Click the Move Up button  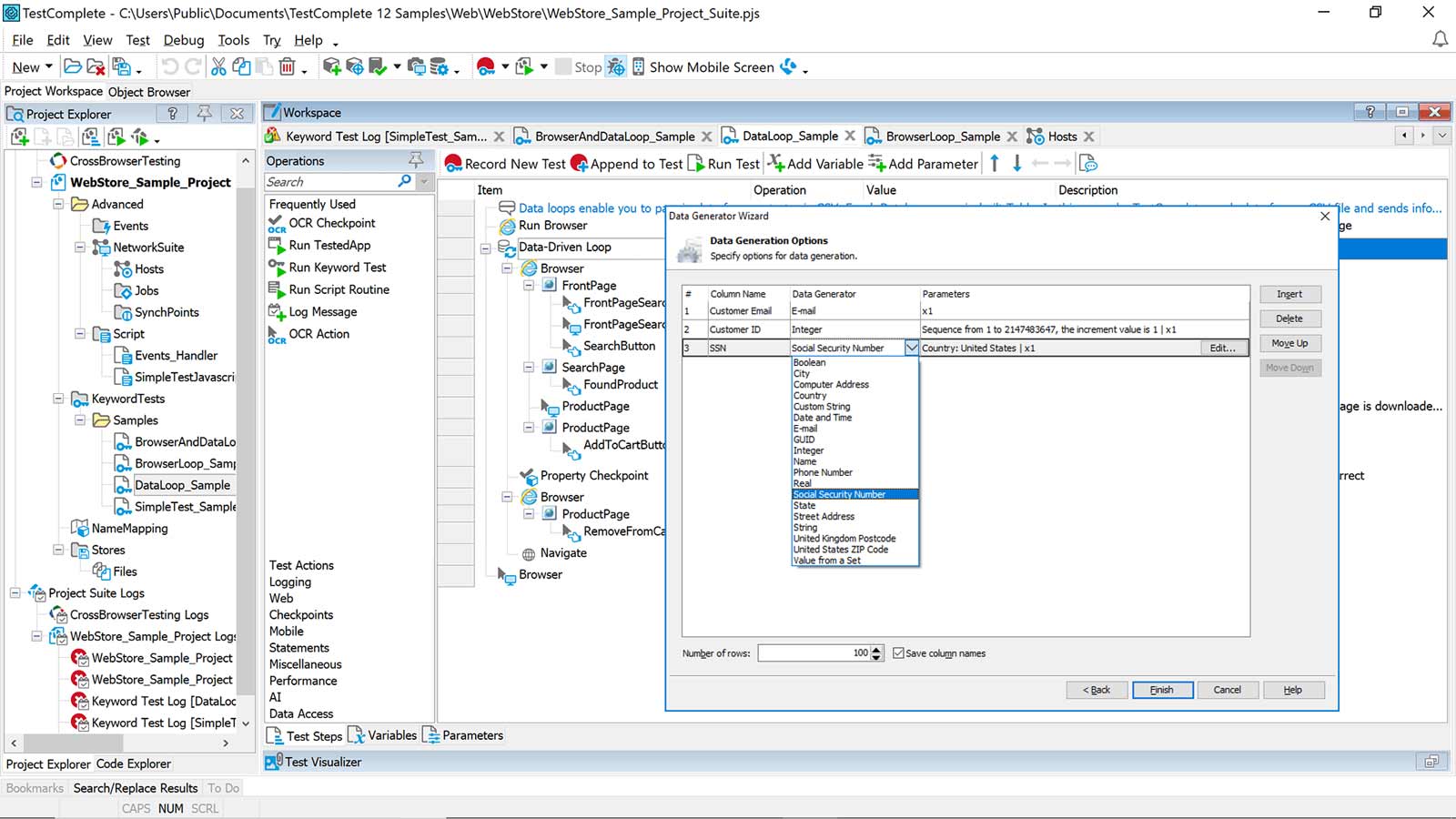[x=1289, y=343]
